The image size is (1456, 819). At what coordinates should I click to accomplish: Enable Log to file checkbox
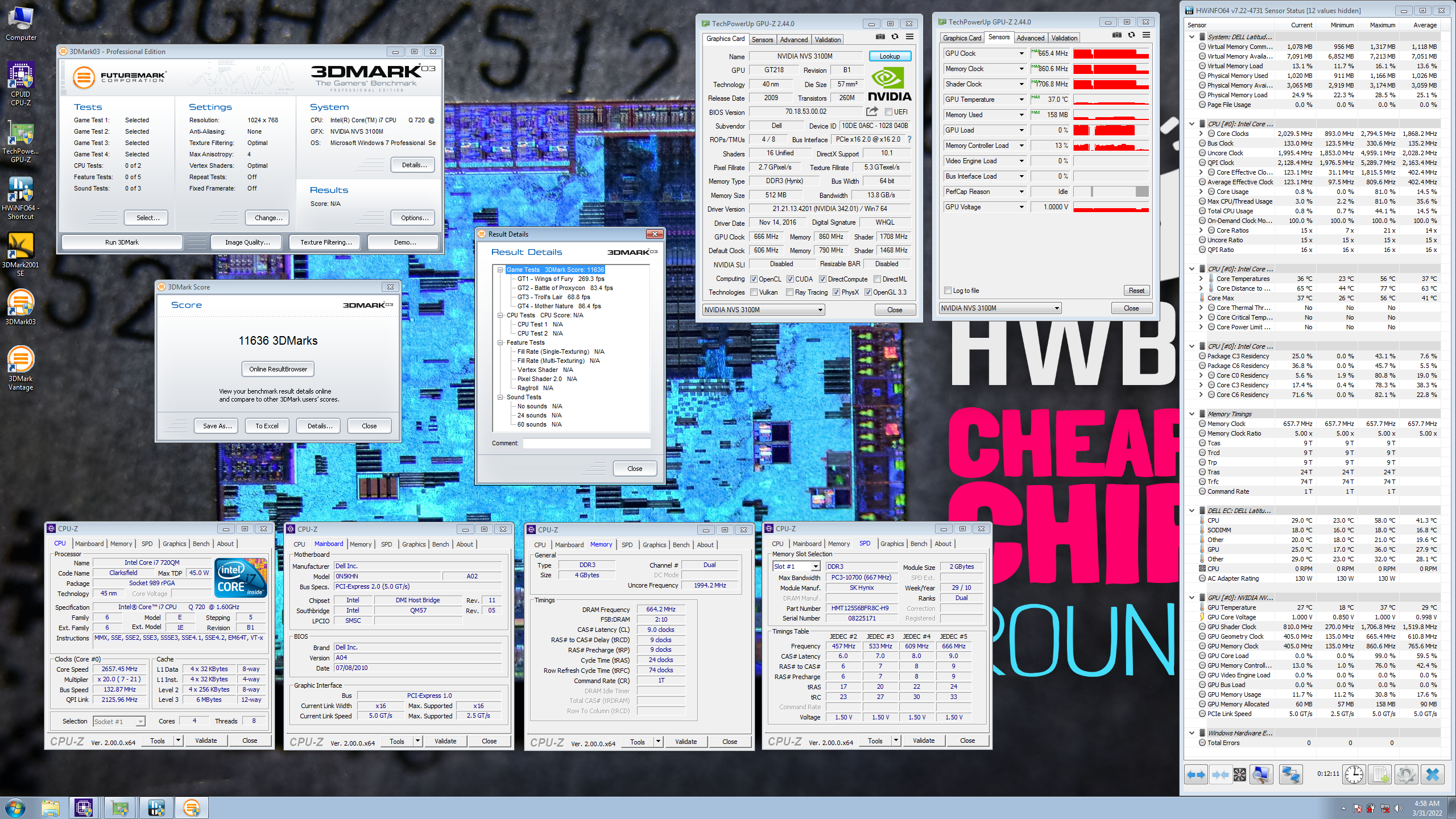click(948, 291)
